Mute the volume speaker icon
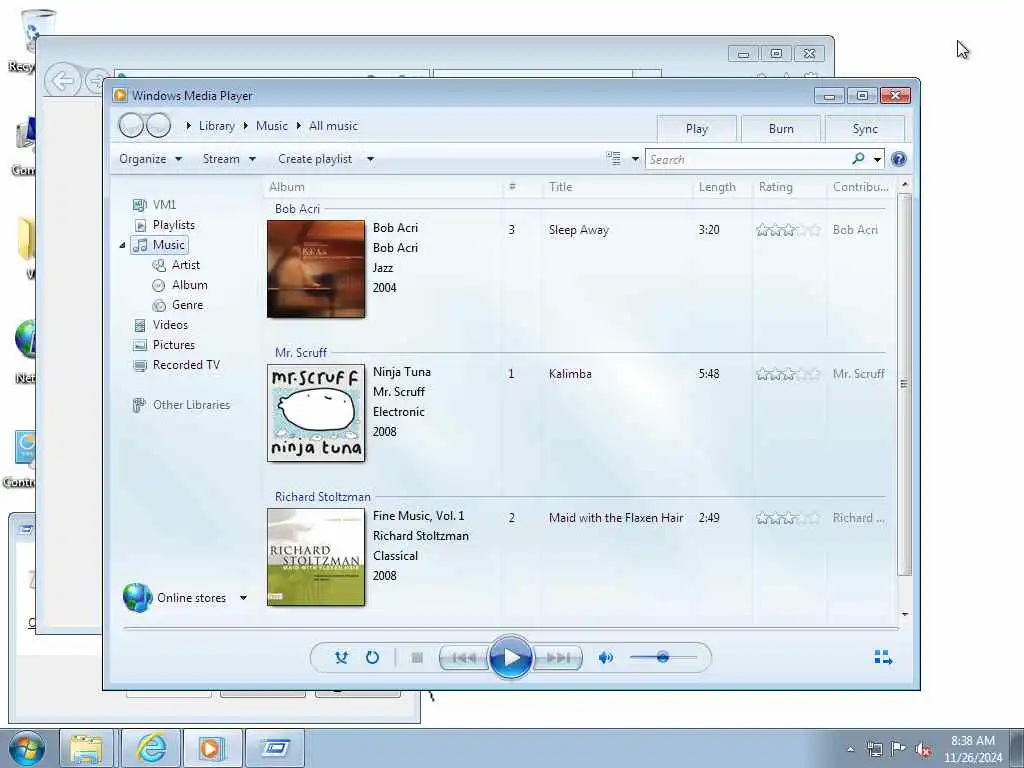The image size is (1024, 768). (605, 658)
